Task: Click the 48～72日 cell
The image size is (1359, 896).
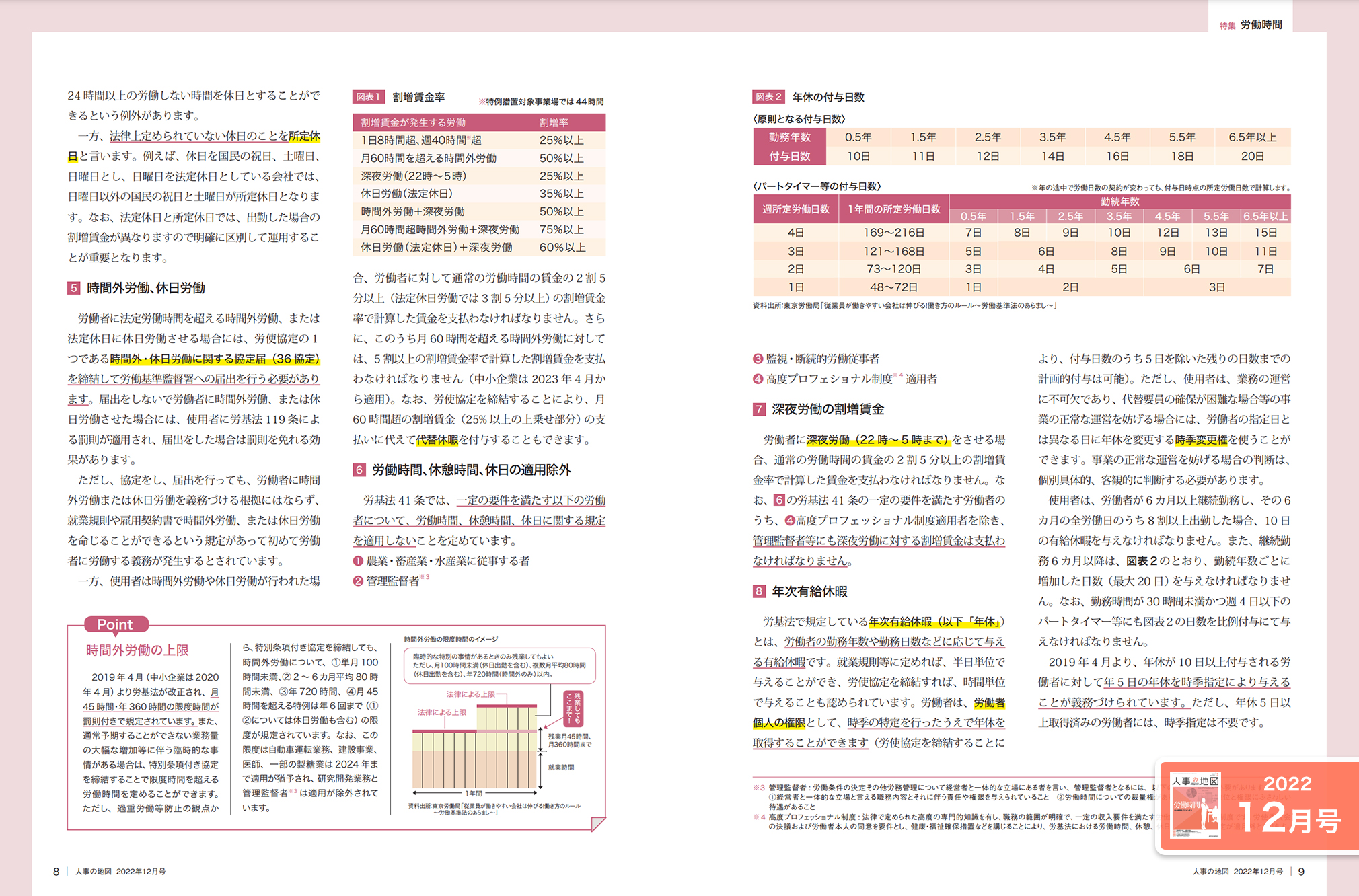Action: [894, 287]
